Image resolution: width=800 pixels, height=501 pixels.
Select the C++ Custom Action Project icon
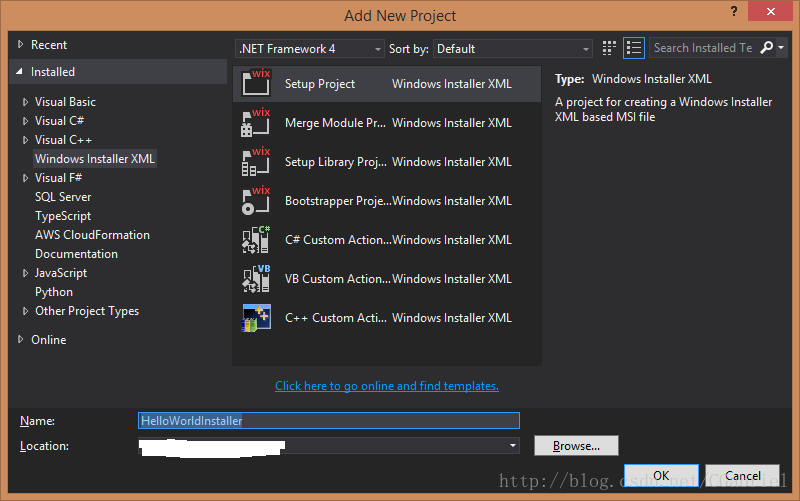pyautogui.click(x=256, y=318)
